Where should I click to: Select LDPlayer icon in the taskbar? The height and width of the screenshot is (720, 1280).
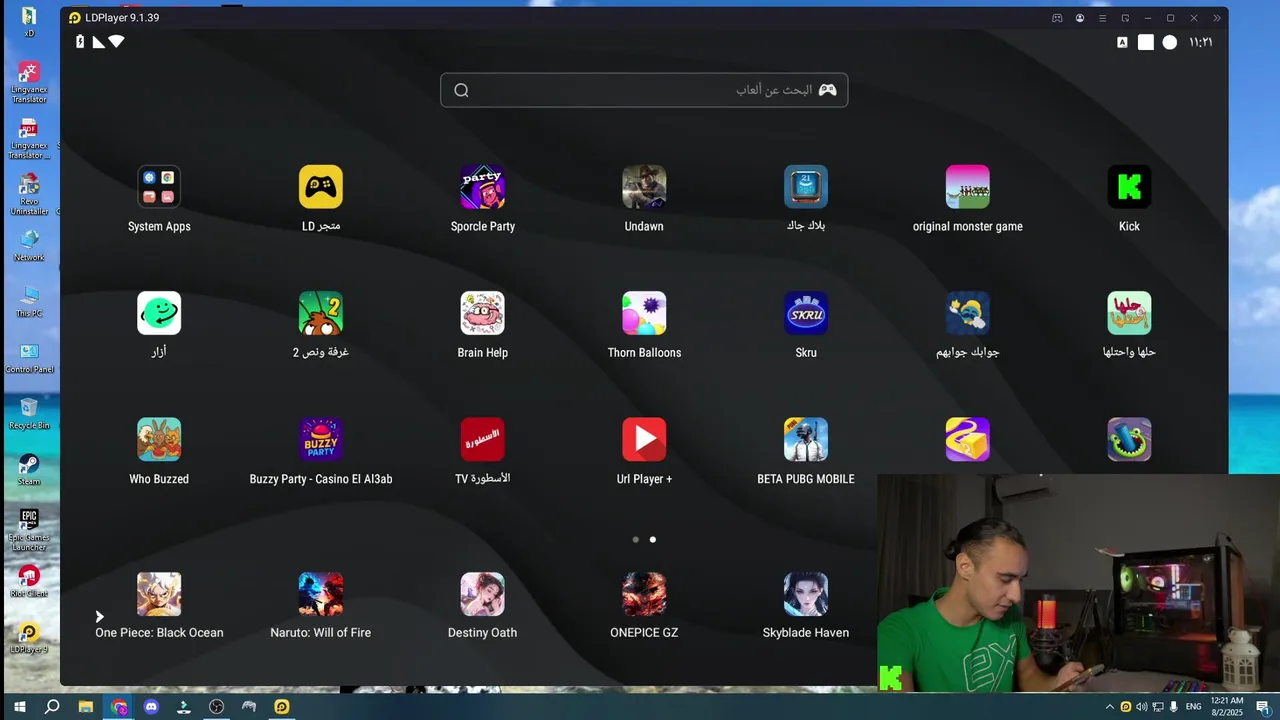point(282,707)
